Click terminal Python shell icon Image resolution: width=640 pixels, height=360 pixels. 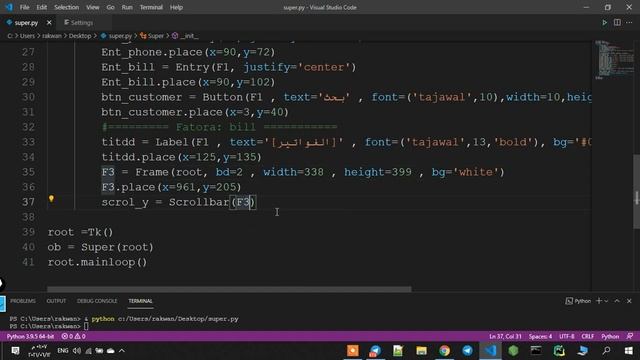click(x=569, y=301)
